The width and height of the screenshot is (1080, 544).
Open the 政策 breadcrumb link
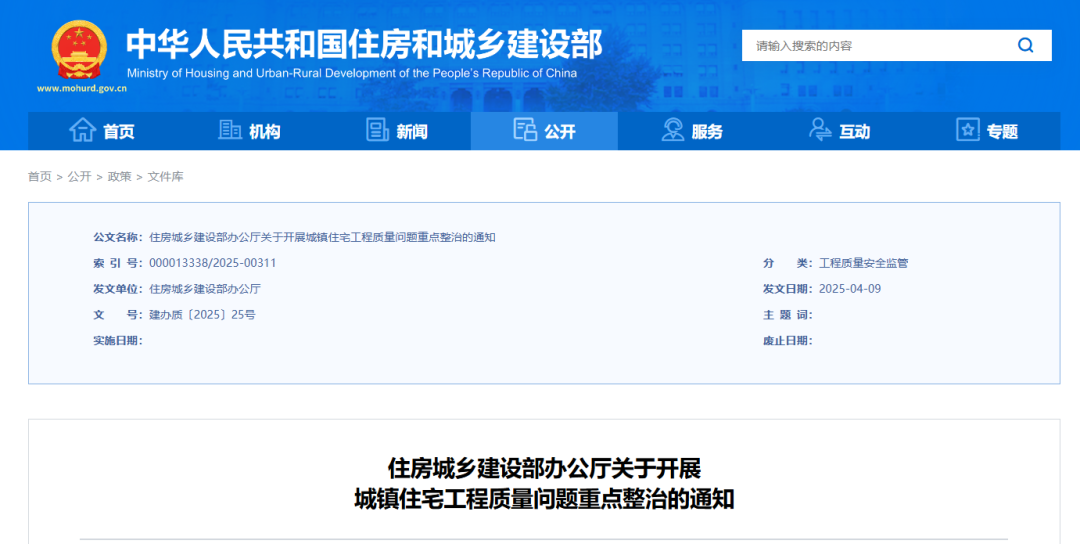point(119,177)
